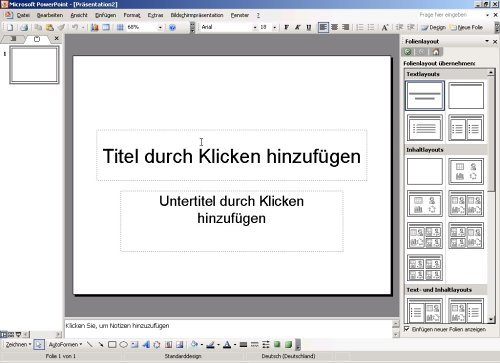Click notes area 'Klicken Sie, um Notizen hinzuzufügen'
This screenshot has width=500, height=363.
click(228, 328)
